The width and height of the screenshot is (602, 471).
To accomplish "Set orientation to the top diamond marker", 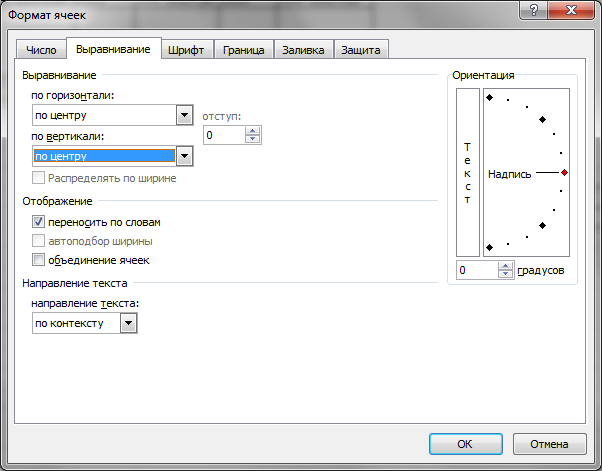I will [490, 98].
